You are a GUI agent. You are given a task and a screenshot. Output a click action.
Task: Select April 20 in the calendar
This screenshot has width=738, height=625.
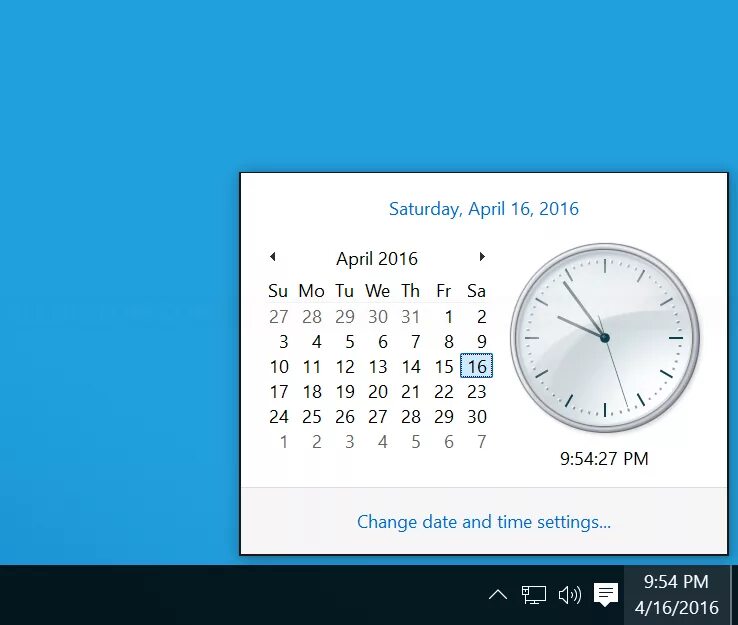click(x=378, y=392)
